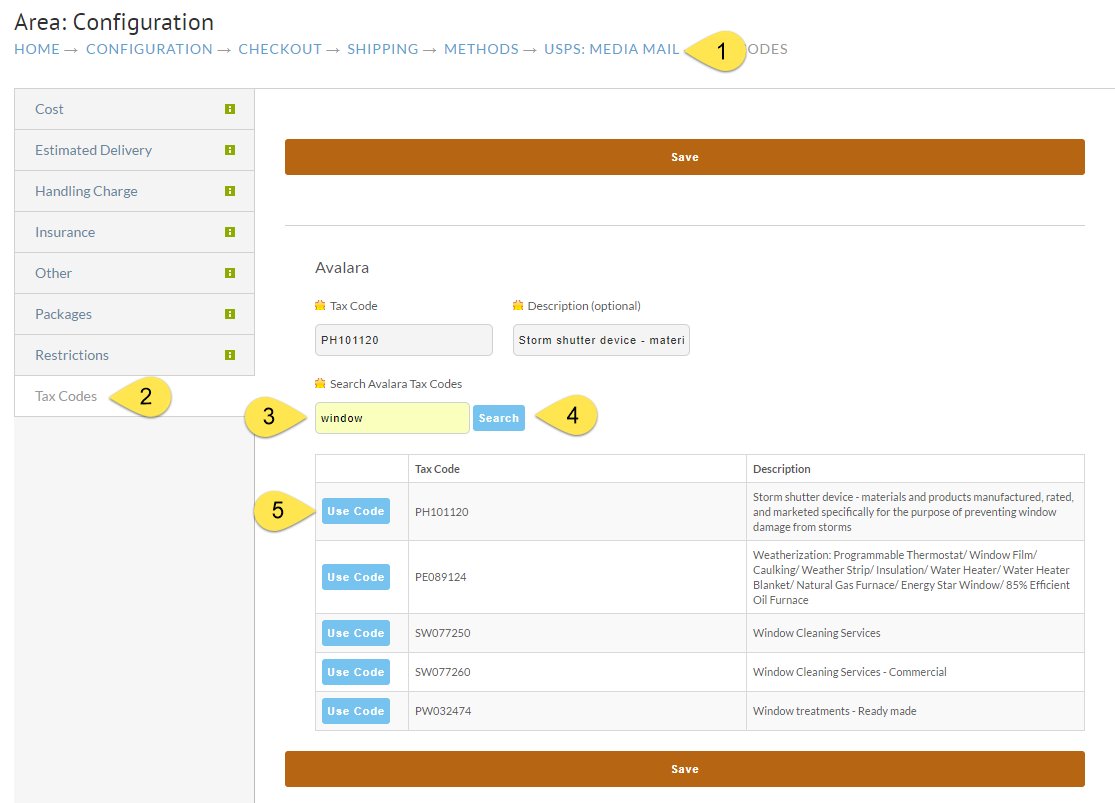Click the green icon beside Insurance

[230, 232]
